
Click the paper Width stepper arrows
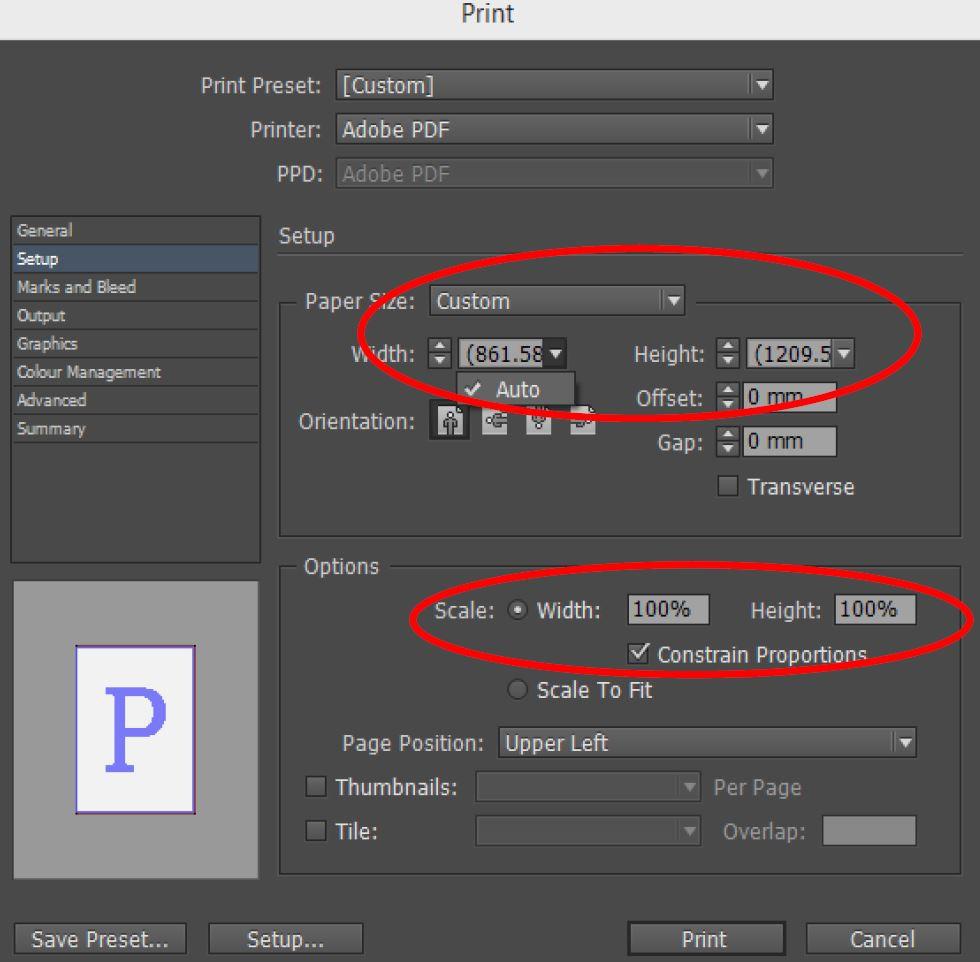[439, 353]
